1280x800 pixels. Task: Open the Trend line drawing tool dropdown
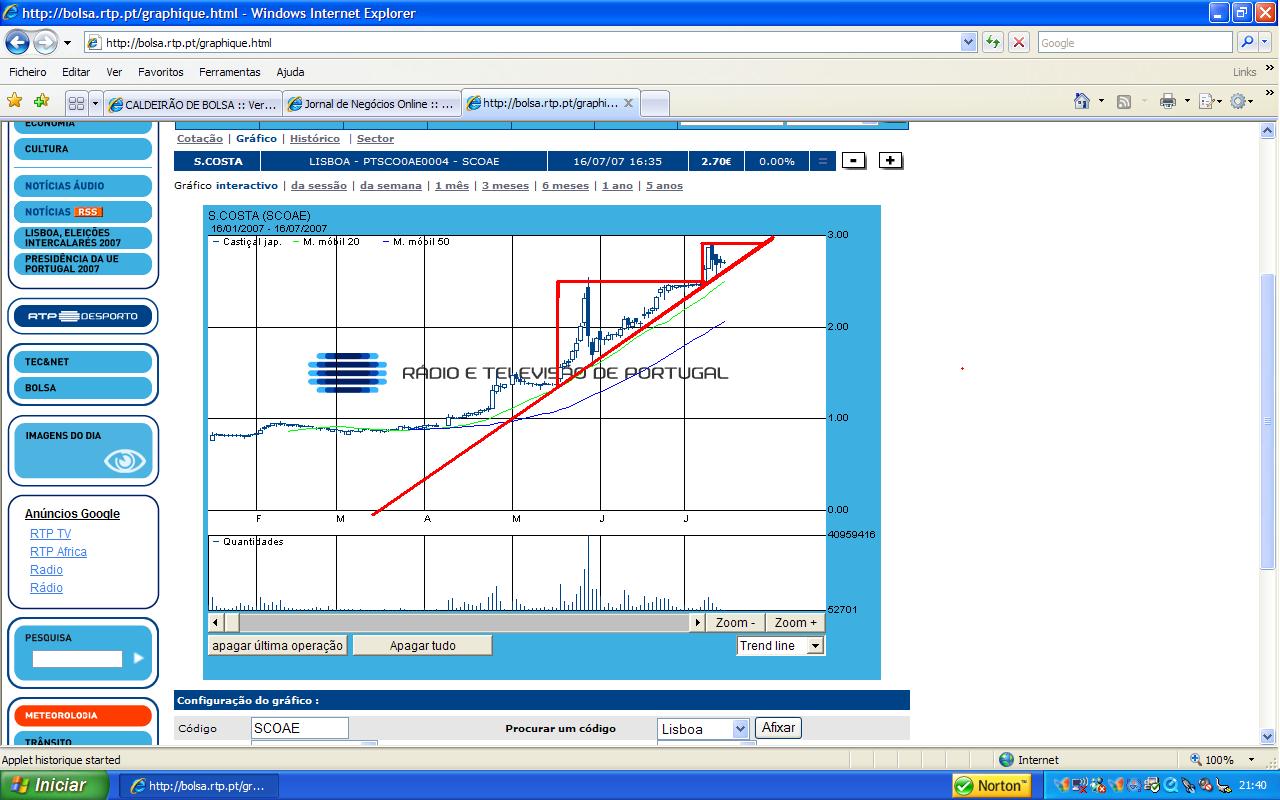tap(815, 646)
